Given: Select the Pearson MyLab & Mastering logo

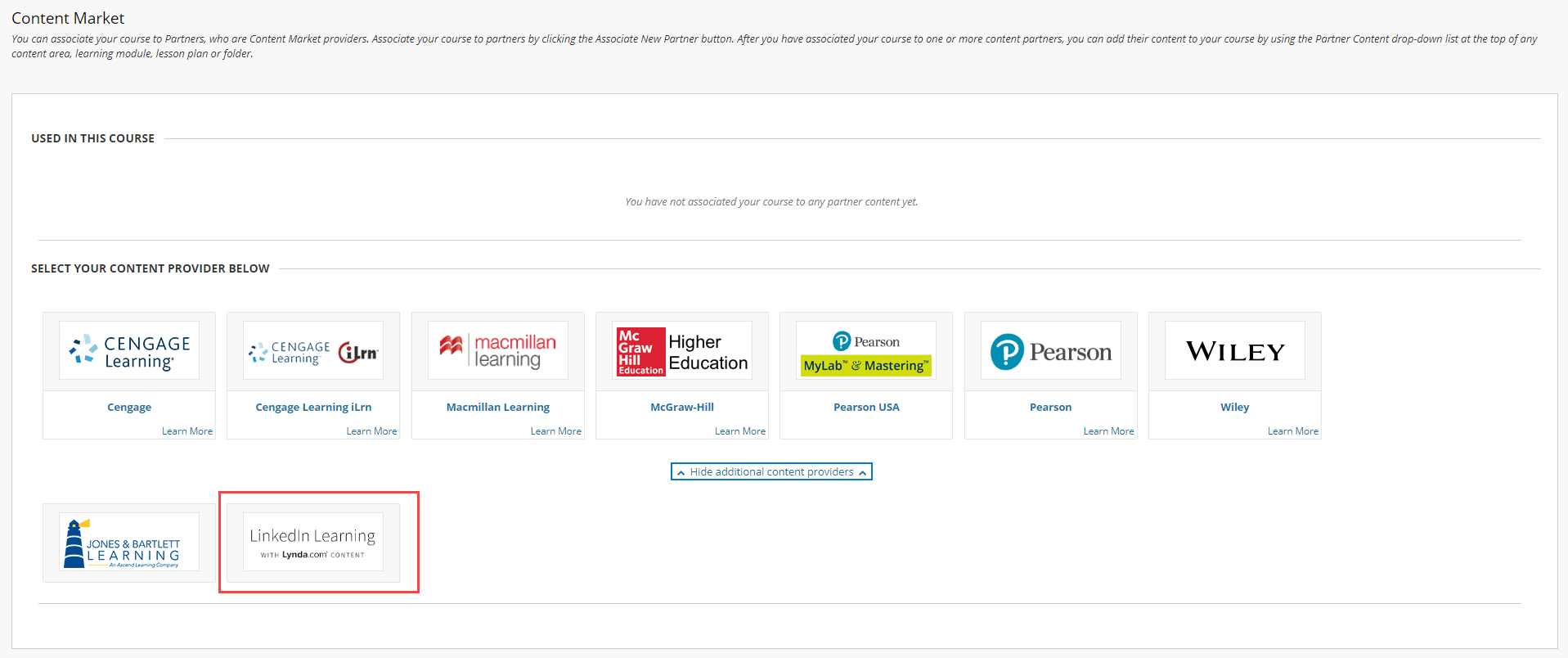Looking at the screenshot, I should tap(866, 350).
